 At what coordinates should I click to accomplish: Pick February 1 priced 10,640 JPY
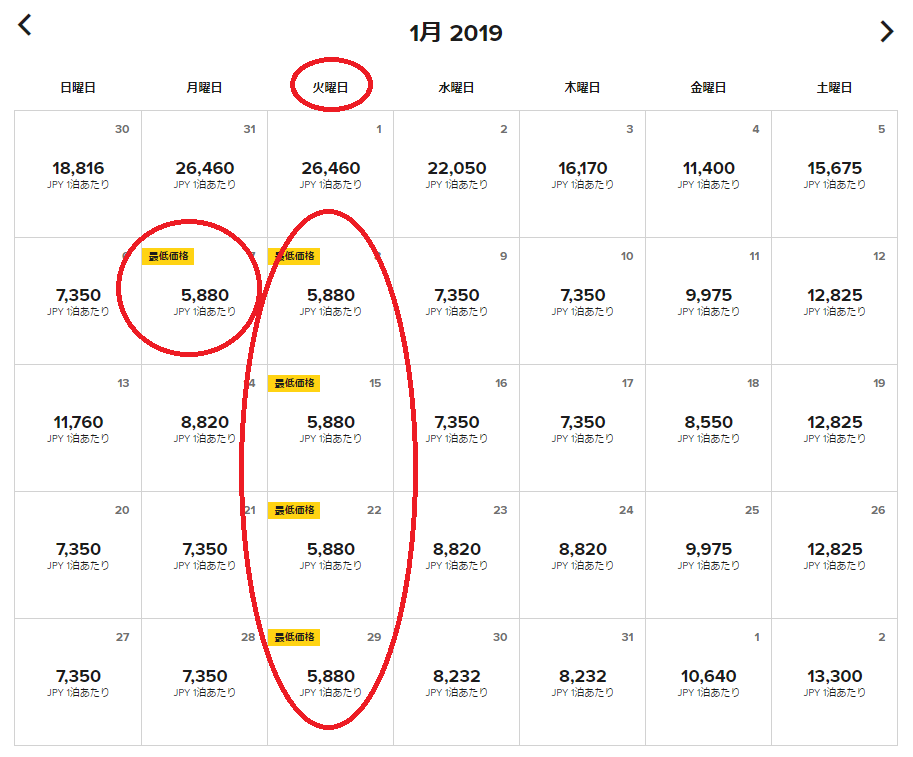tap(709, 682)
